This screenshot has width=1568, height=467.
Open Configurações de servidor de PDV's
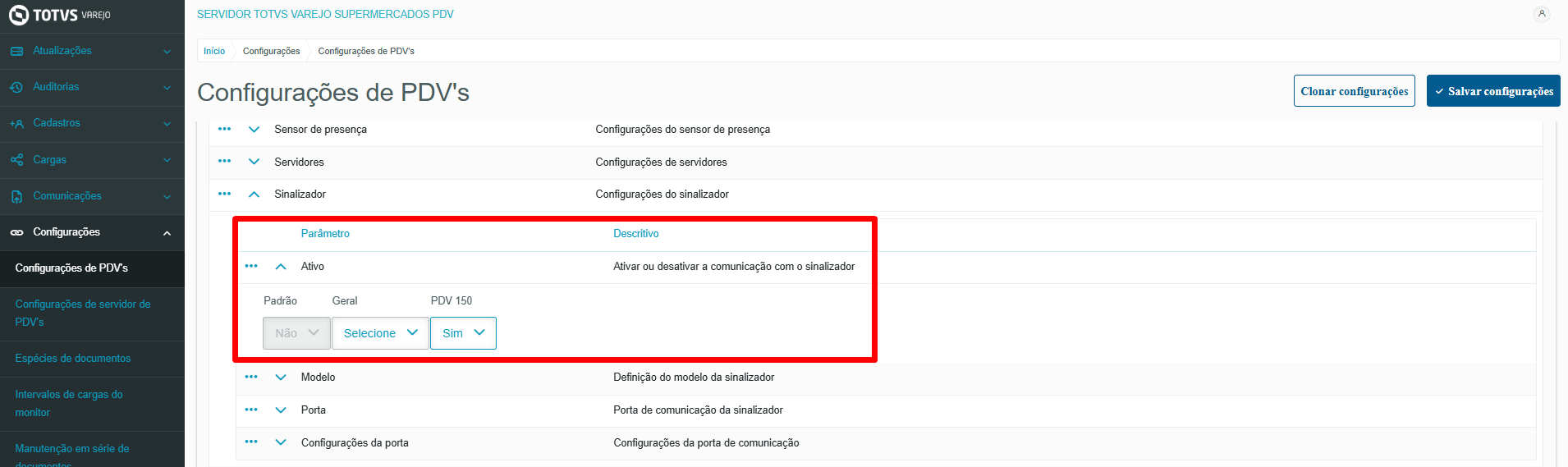pyautogui.click(x=92, y=314)
